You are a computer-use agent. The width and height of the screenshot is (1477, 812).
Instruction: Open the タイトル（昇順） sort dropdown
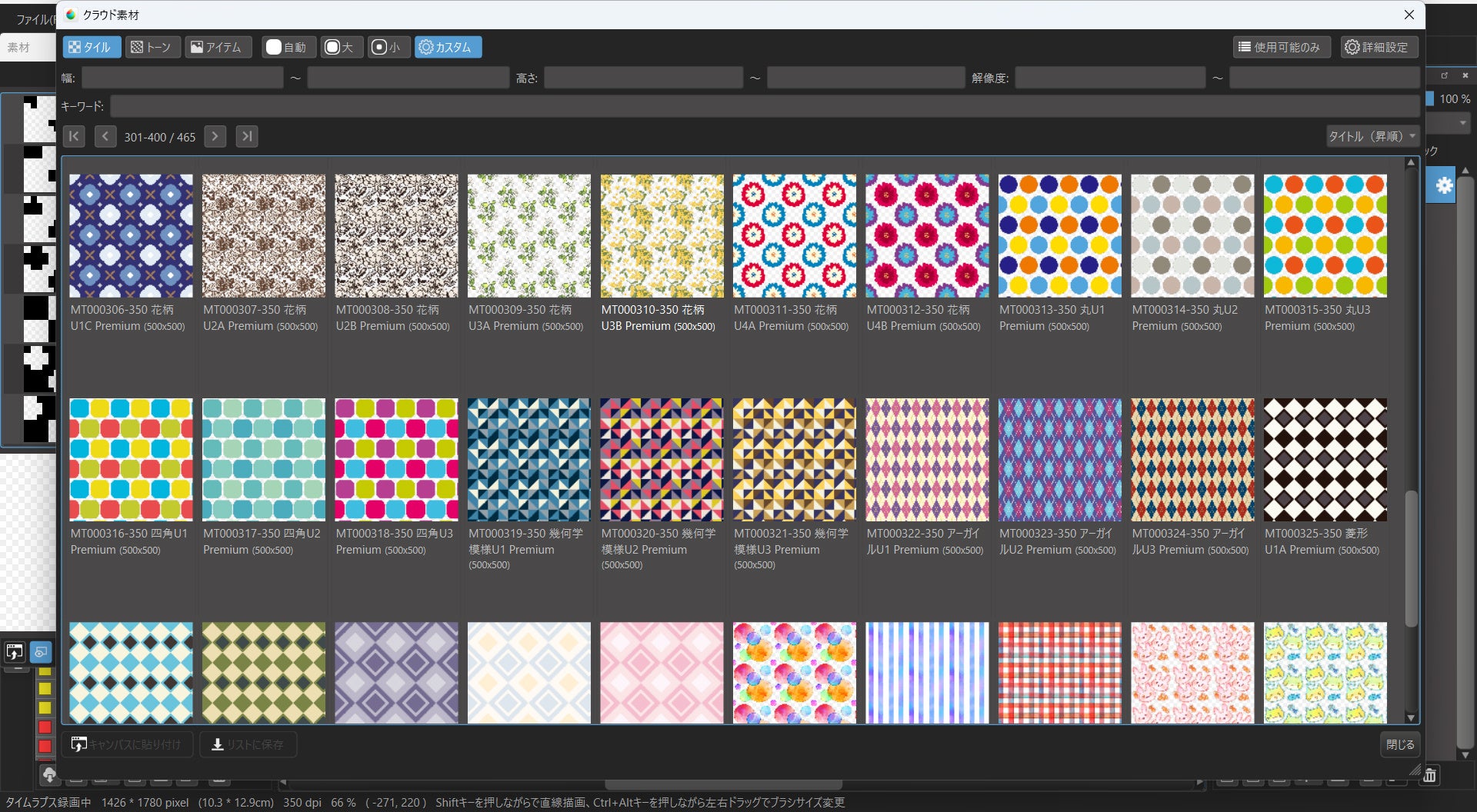(x=1372, y=137)
